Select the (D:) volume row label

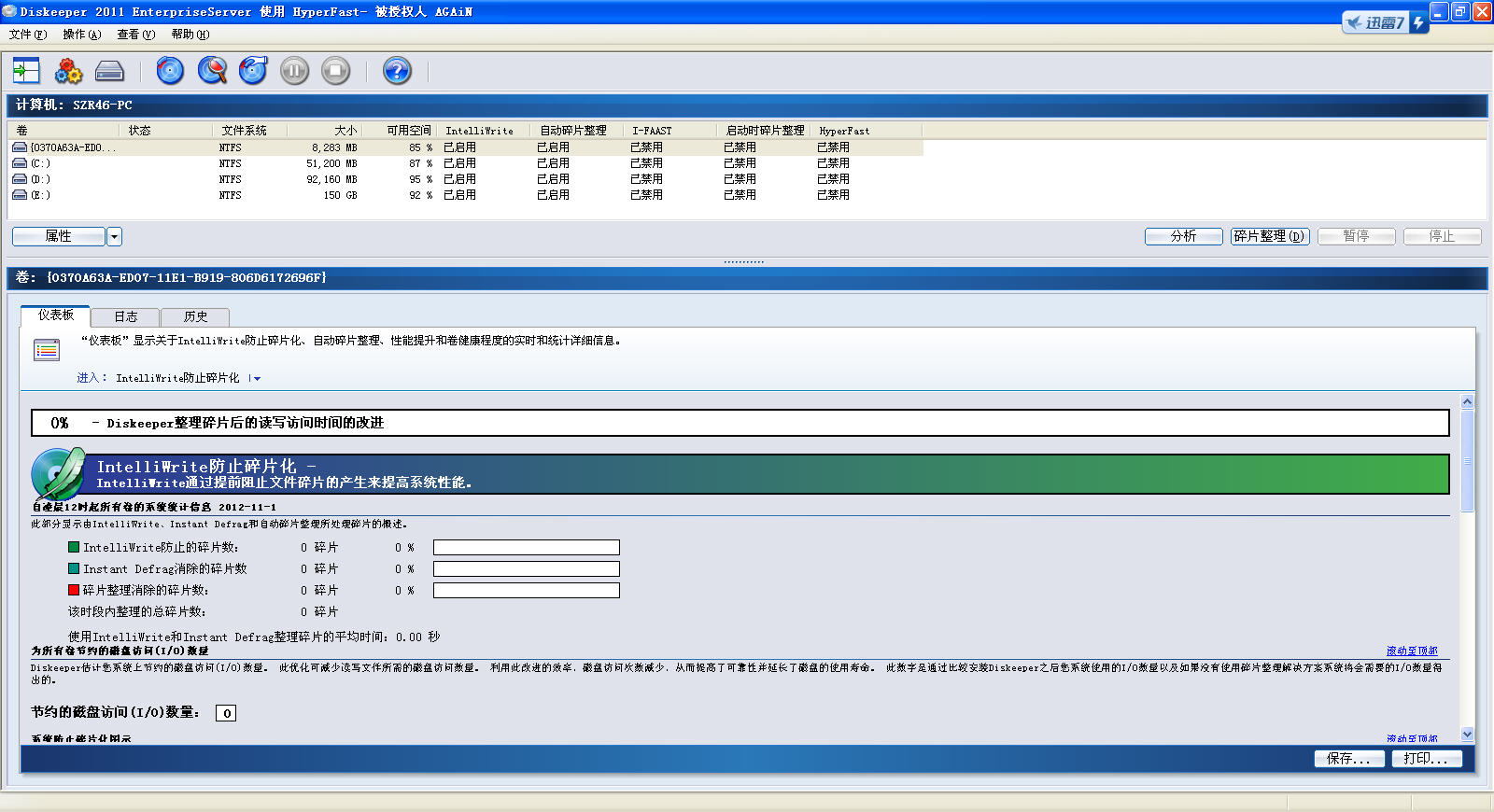(x=41, y=179)
